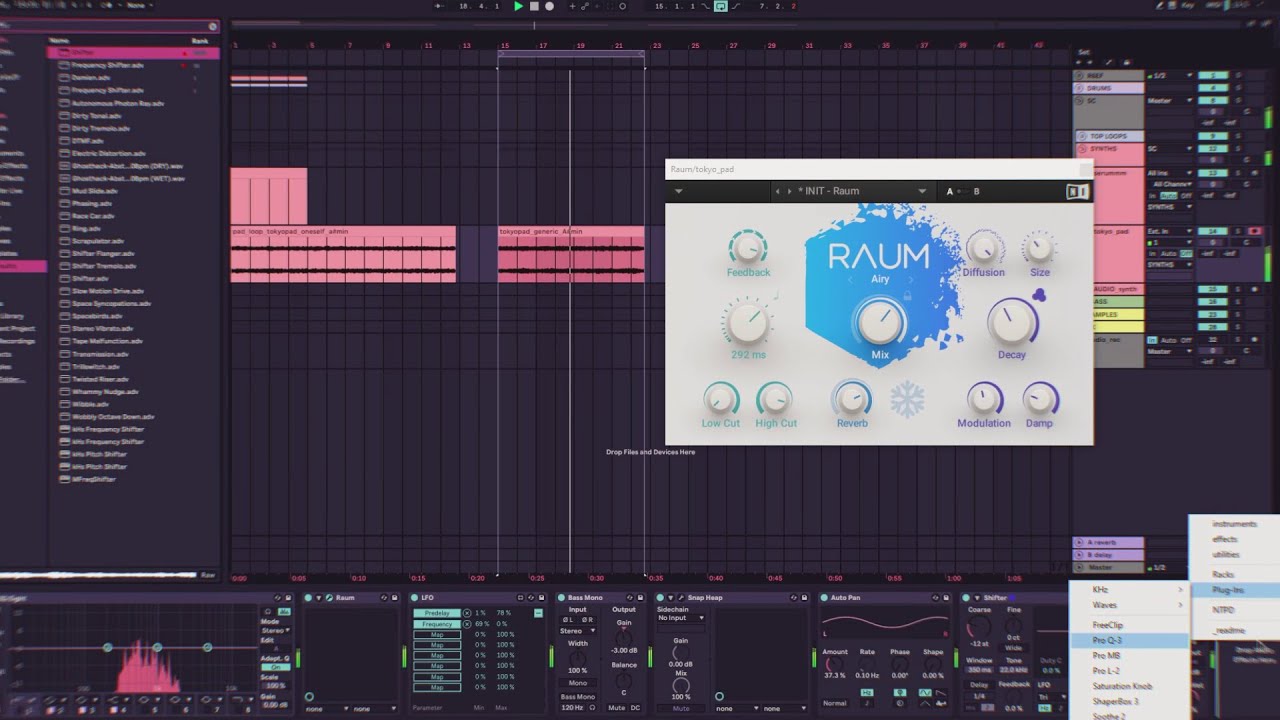Toggle the ØL phase invert button

[569, 620]
